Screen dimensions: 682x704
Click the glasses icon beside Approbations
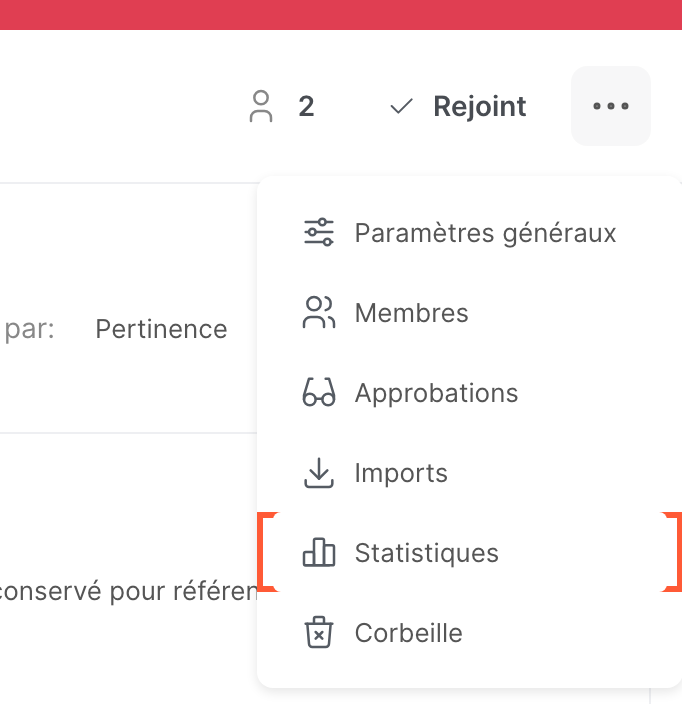point(319,392)
